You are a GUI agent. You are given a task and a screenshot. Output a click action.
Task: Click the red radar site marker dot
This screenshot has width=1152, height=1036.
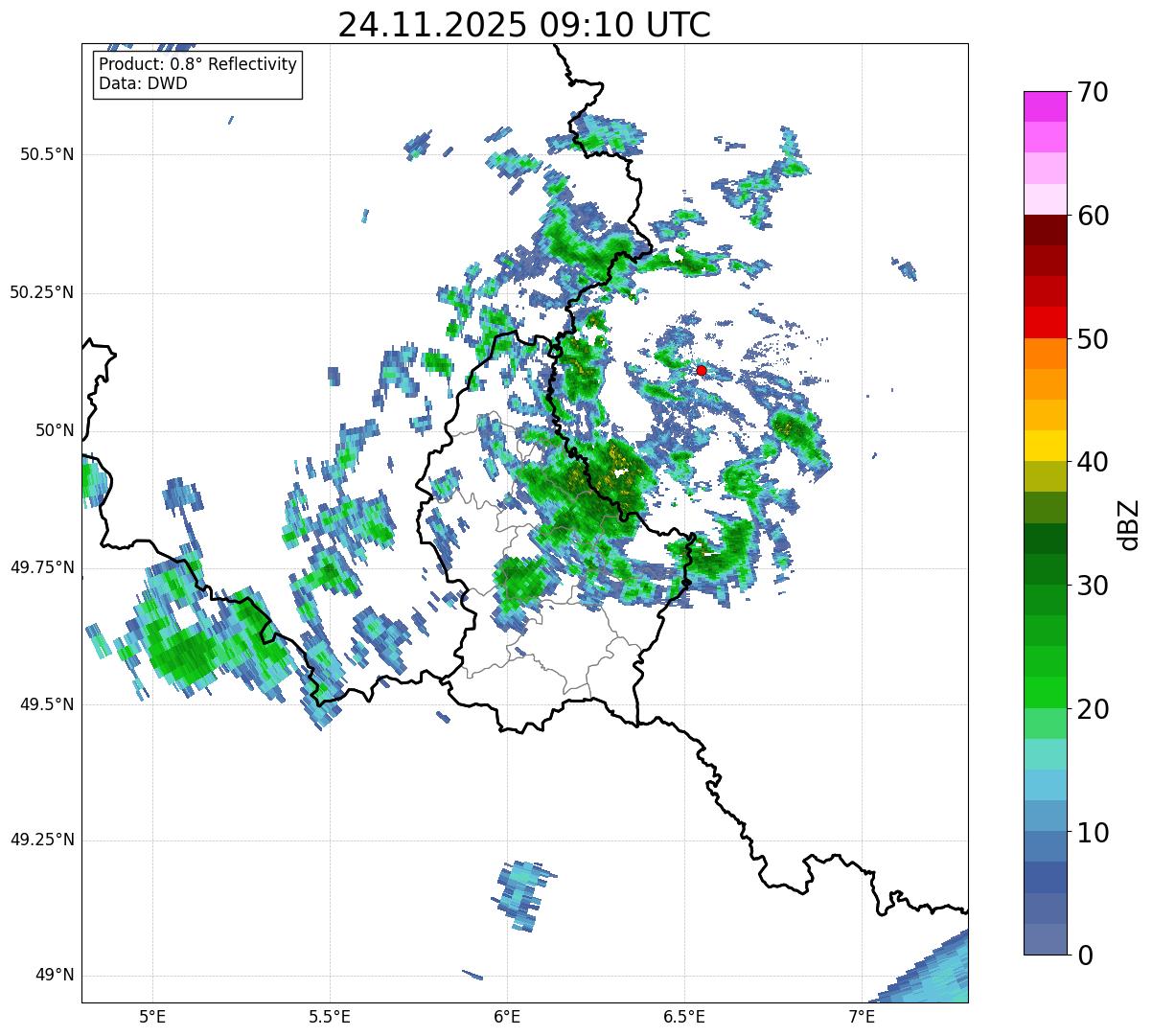(x=701, y=370)
